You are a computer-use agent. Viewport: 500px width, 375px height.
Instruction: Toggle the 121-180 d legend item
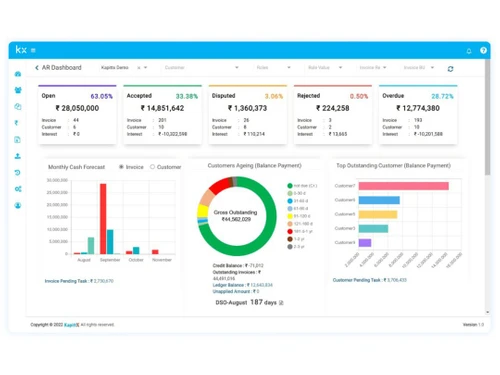[x=300, y=224]
